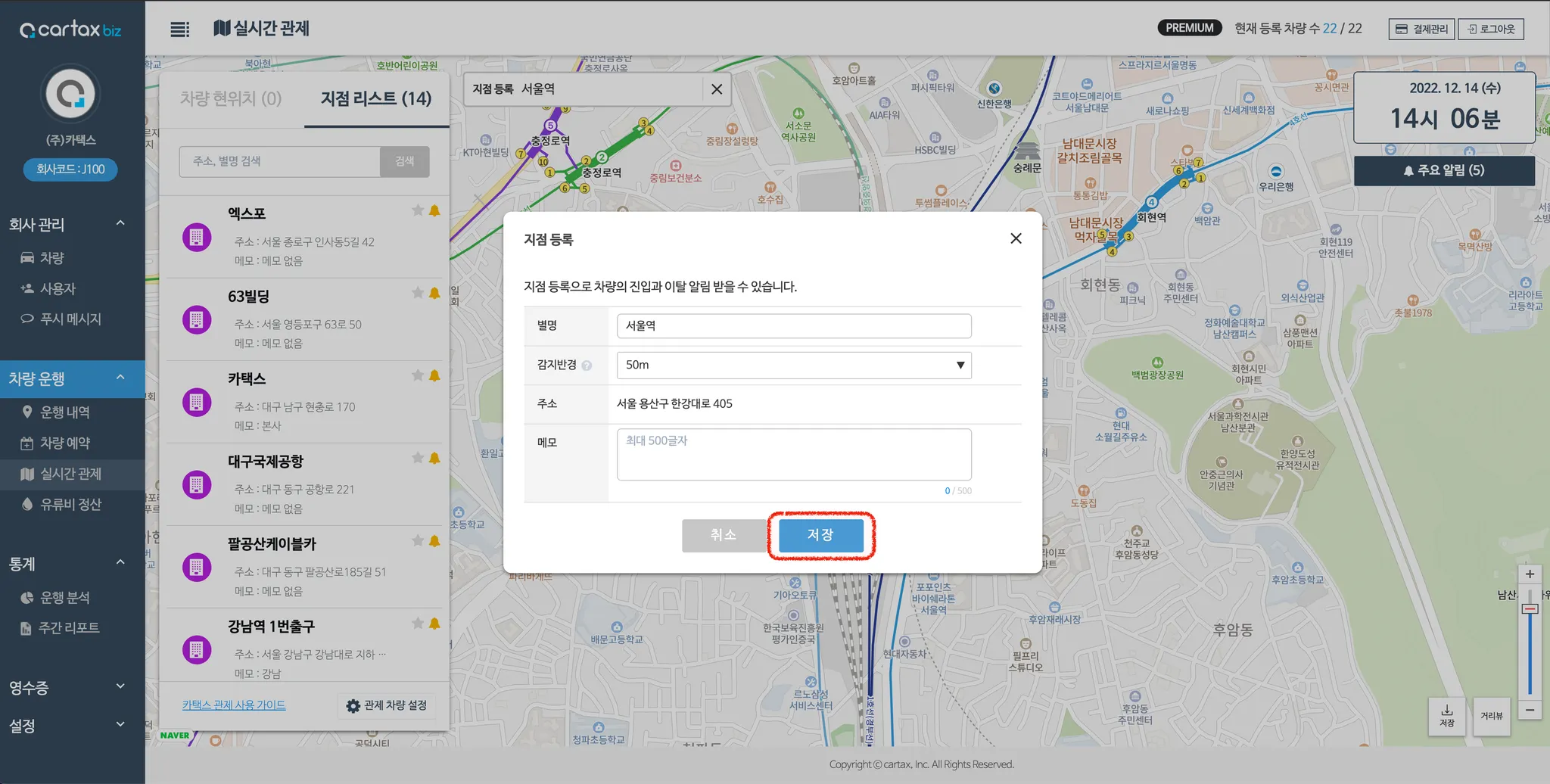Open the hamburger menu icon

click(x=179, y=30)
